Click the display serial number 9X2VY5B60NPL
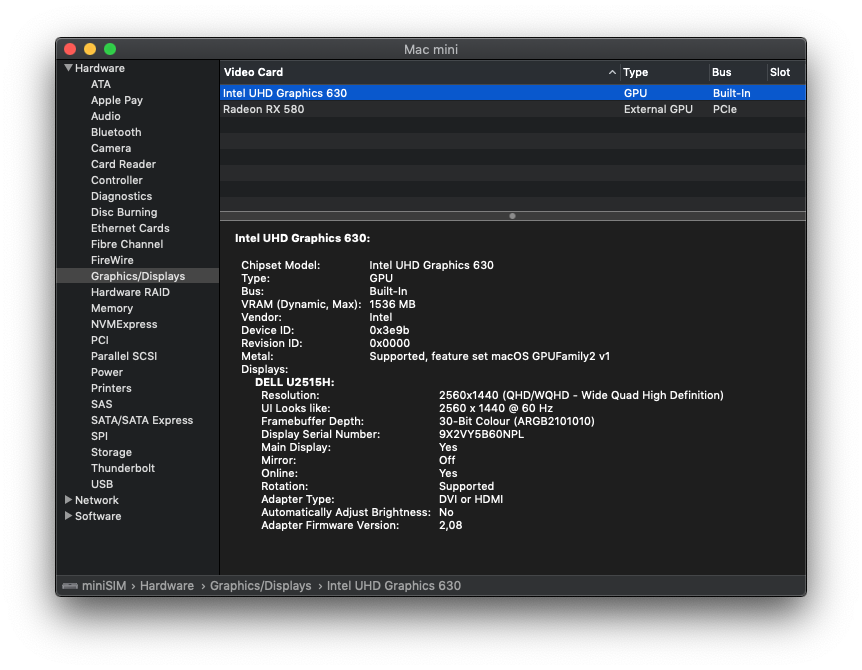 click(x=482, y=434)
